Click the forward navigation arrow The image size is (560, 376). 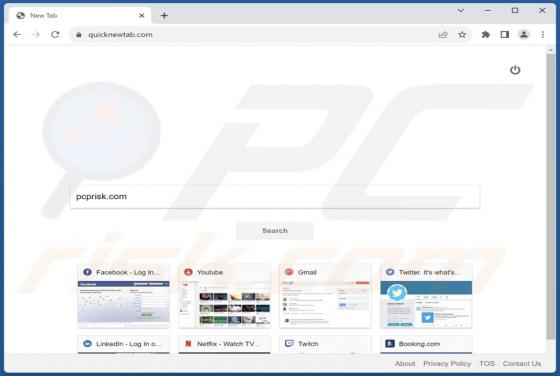(36, 35)
